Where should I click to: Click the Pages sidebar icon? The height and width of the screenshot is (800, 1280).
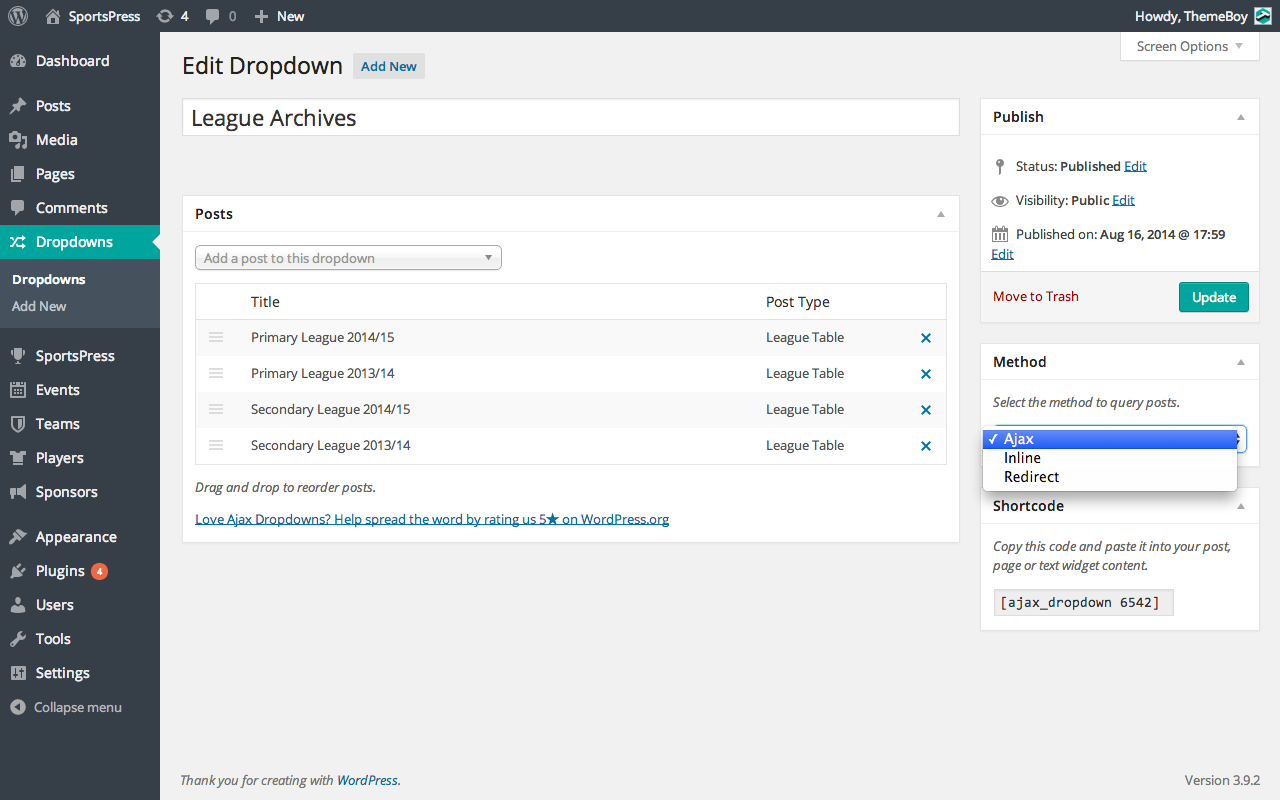(x=18, y=174)
